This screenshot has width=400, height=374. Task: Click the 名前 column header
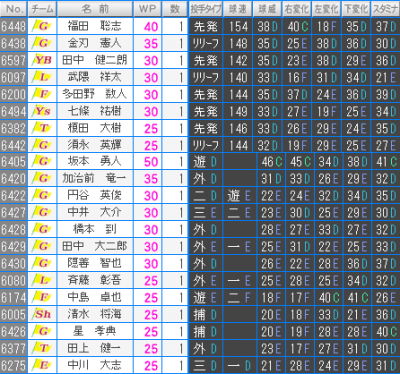coord(95,9)
